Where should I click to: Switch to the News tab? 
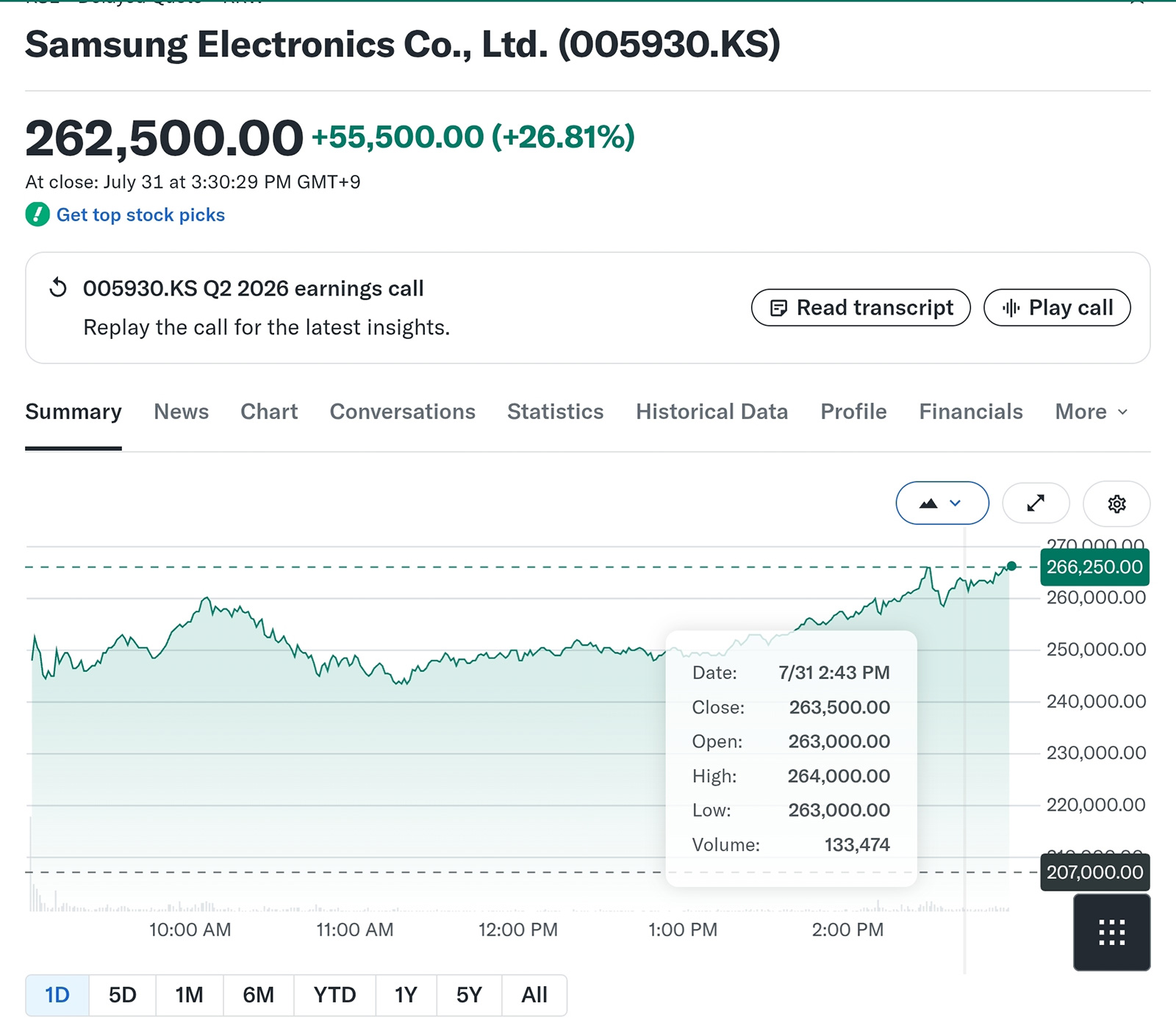tap(182, 412)
